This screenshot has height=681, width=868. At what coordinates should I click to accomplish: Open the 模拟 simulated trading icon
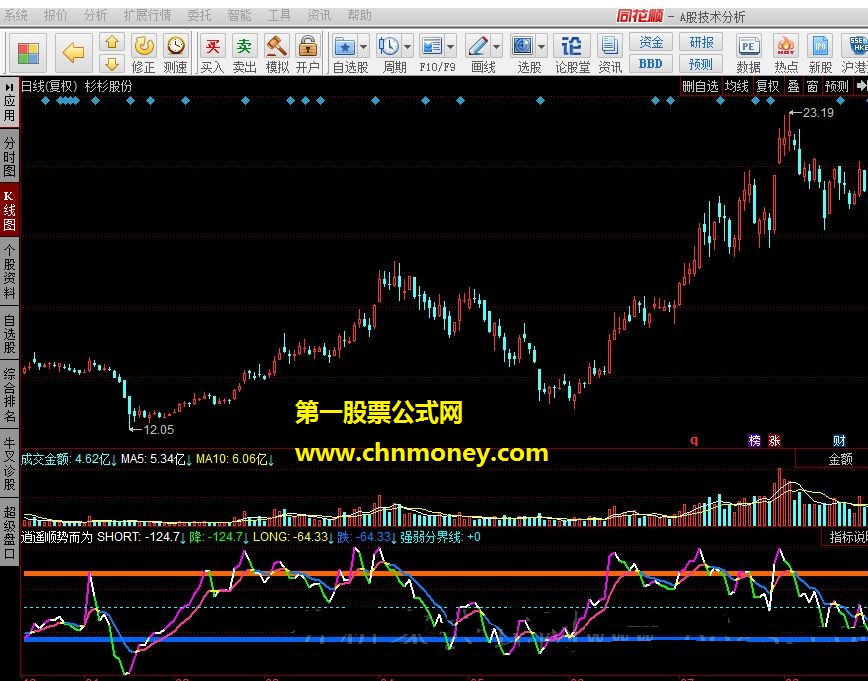[x=277, y=54]
